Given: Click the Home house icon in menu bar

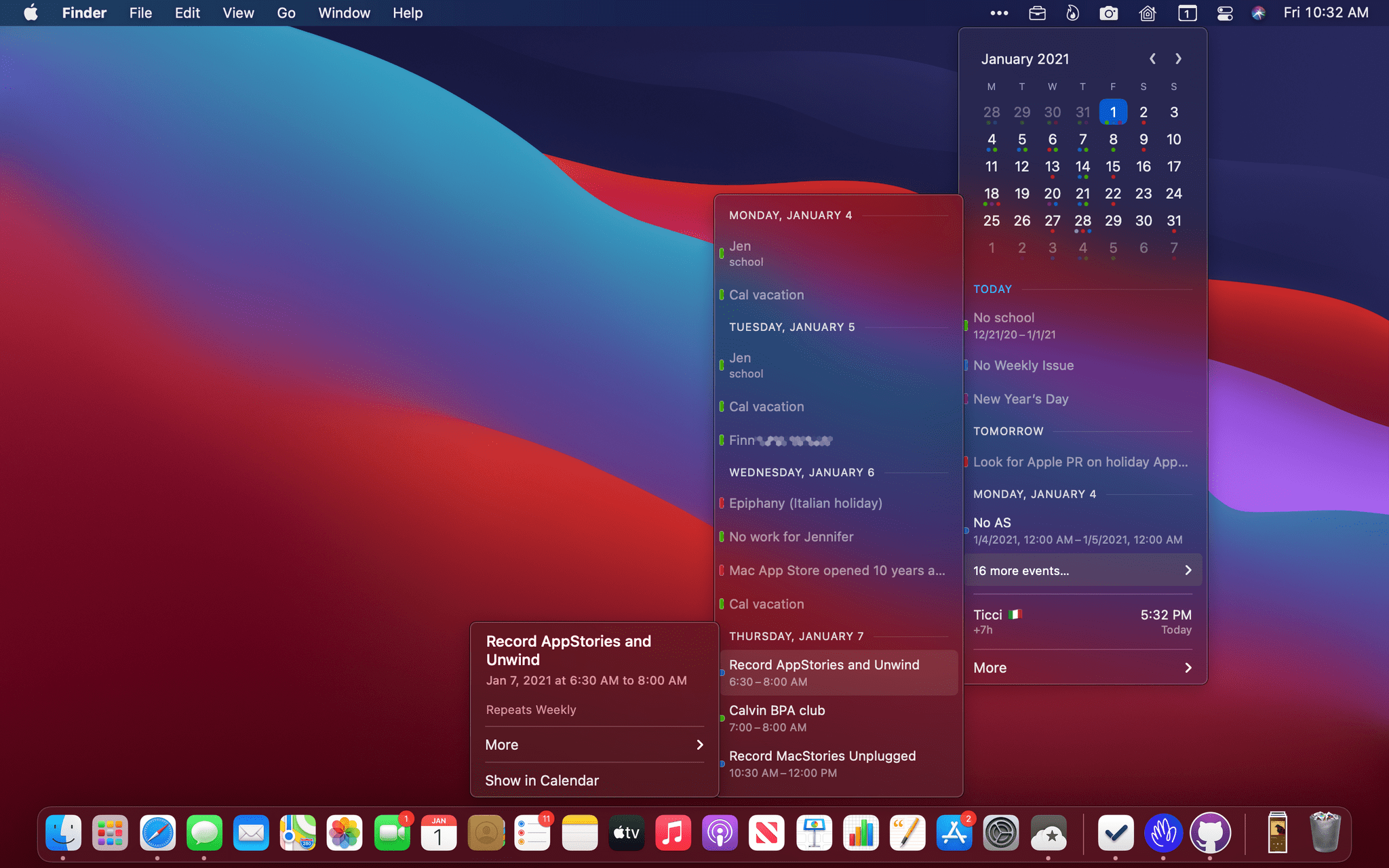Looking at the screenshot, I should click(x=1148, y=13).
